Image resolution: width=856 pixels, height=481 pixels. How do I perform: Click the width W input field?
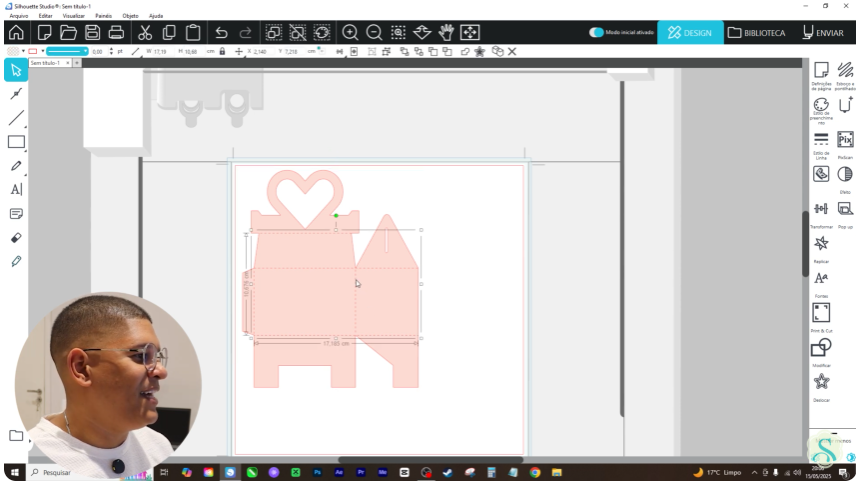click(162, 51)
